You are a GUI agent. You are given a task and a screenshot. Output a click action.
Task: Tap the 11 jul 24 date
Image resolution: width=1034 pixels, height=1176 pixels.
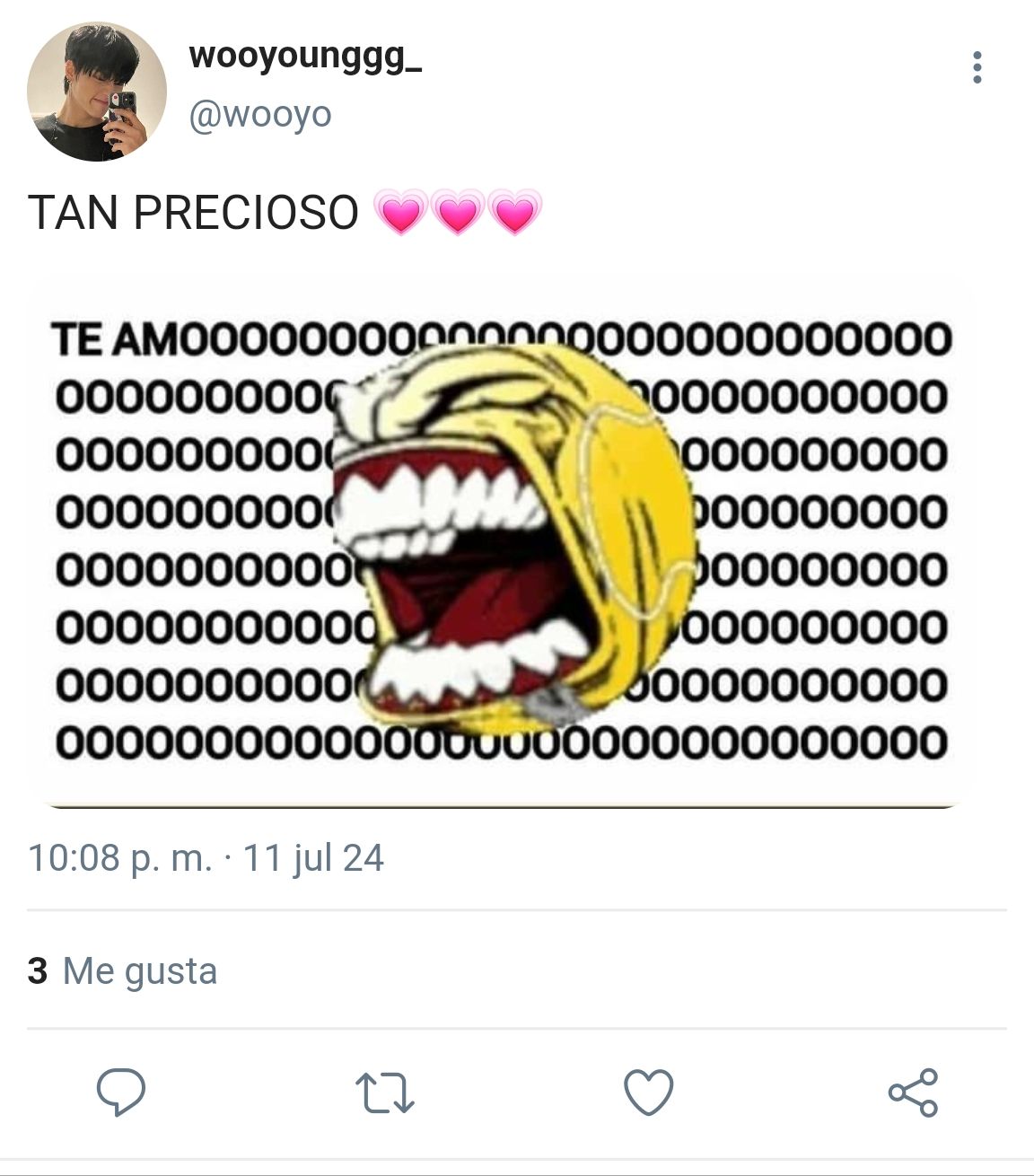point(313,858)
